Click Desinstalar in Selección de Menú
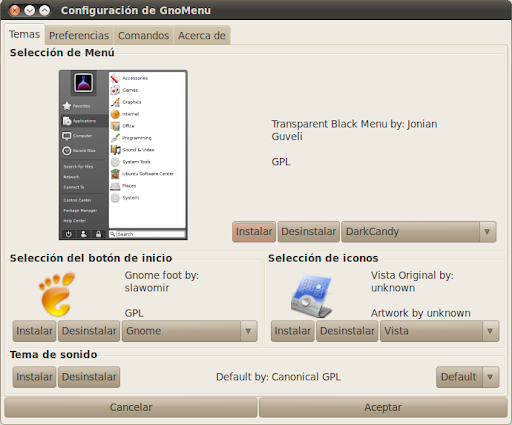This screenshot has height=425, width=512. pos(309,231)
